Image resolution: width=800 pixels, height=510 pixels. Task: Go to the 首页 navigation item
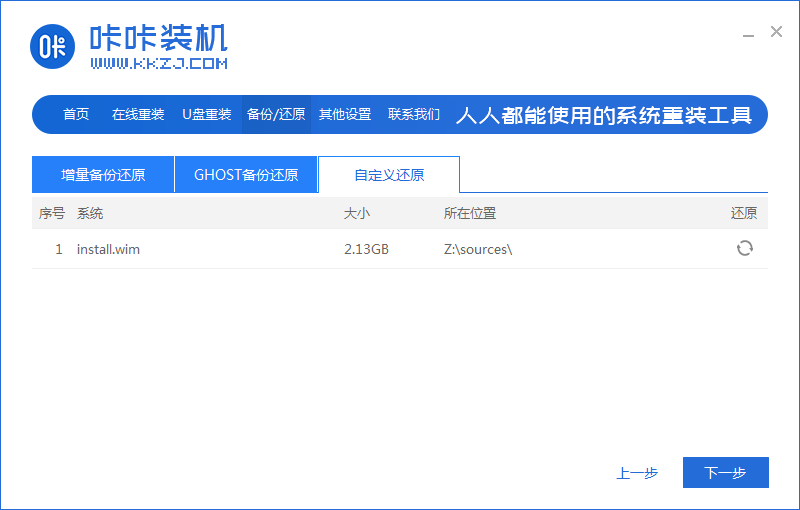(x=76, y=115)
